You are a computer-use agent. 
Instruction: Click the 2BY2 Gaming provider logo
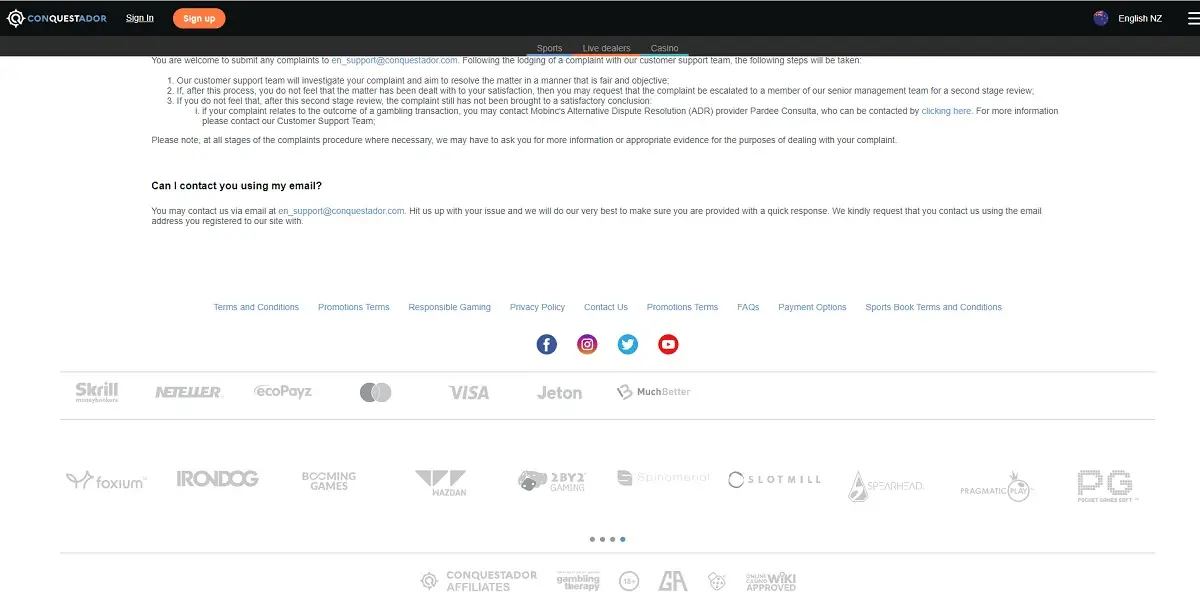pos(551,481)
